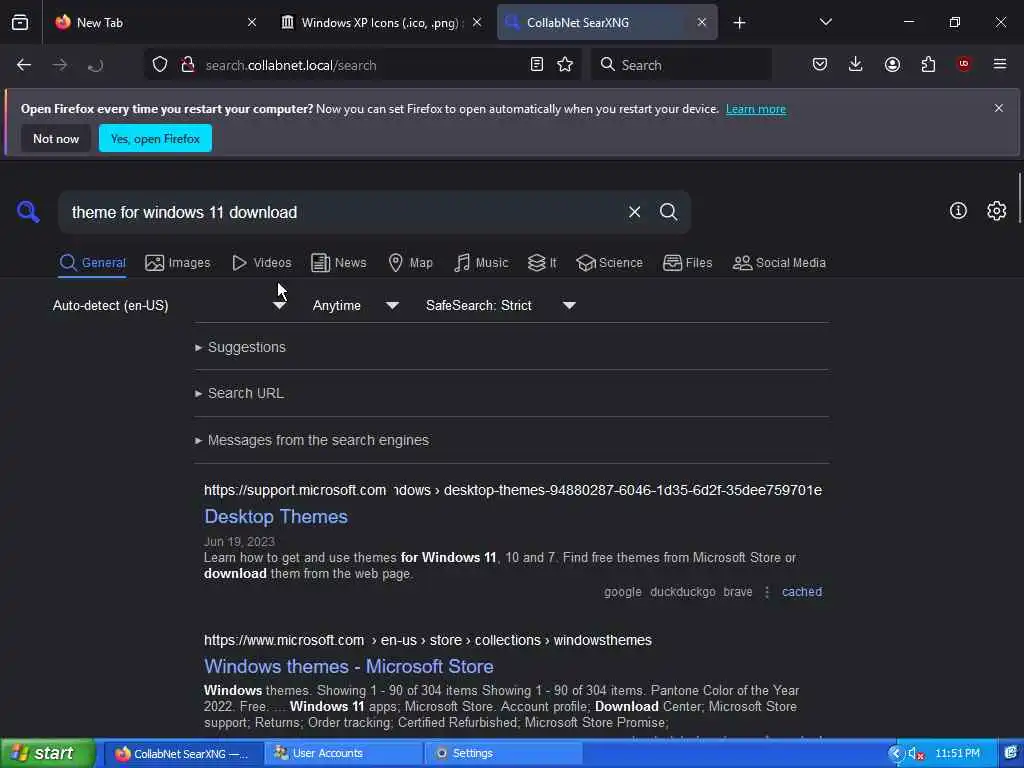Switch to the New Tab tab
This screenshot has width=1024, height=768.
[x=154, y=22]
